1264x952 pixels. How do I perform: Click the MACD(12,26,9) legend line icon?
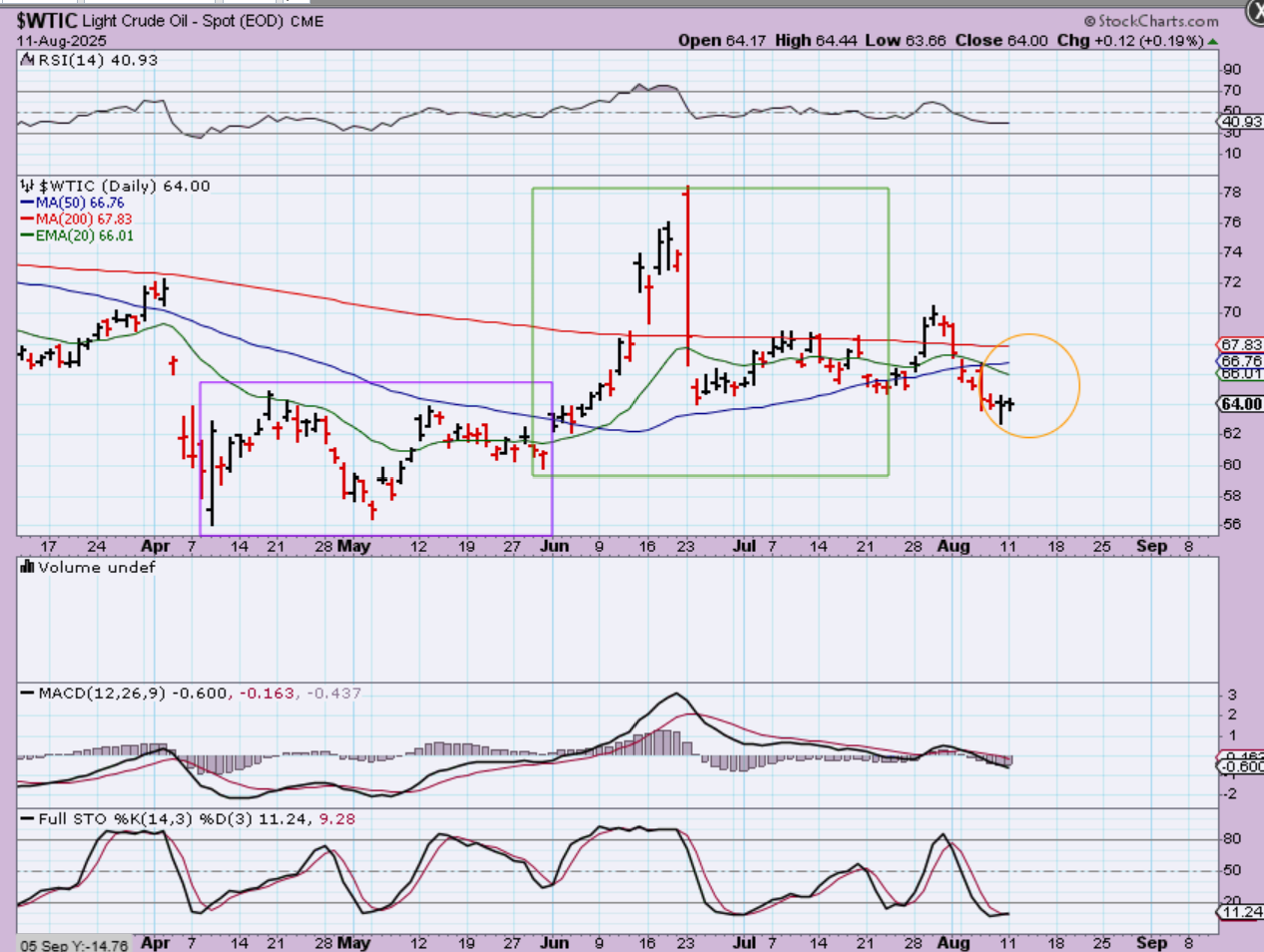pyautogui.click(x=27, y=694)
